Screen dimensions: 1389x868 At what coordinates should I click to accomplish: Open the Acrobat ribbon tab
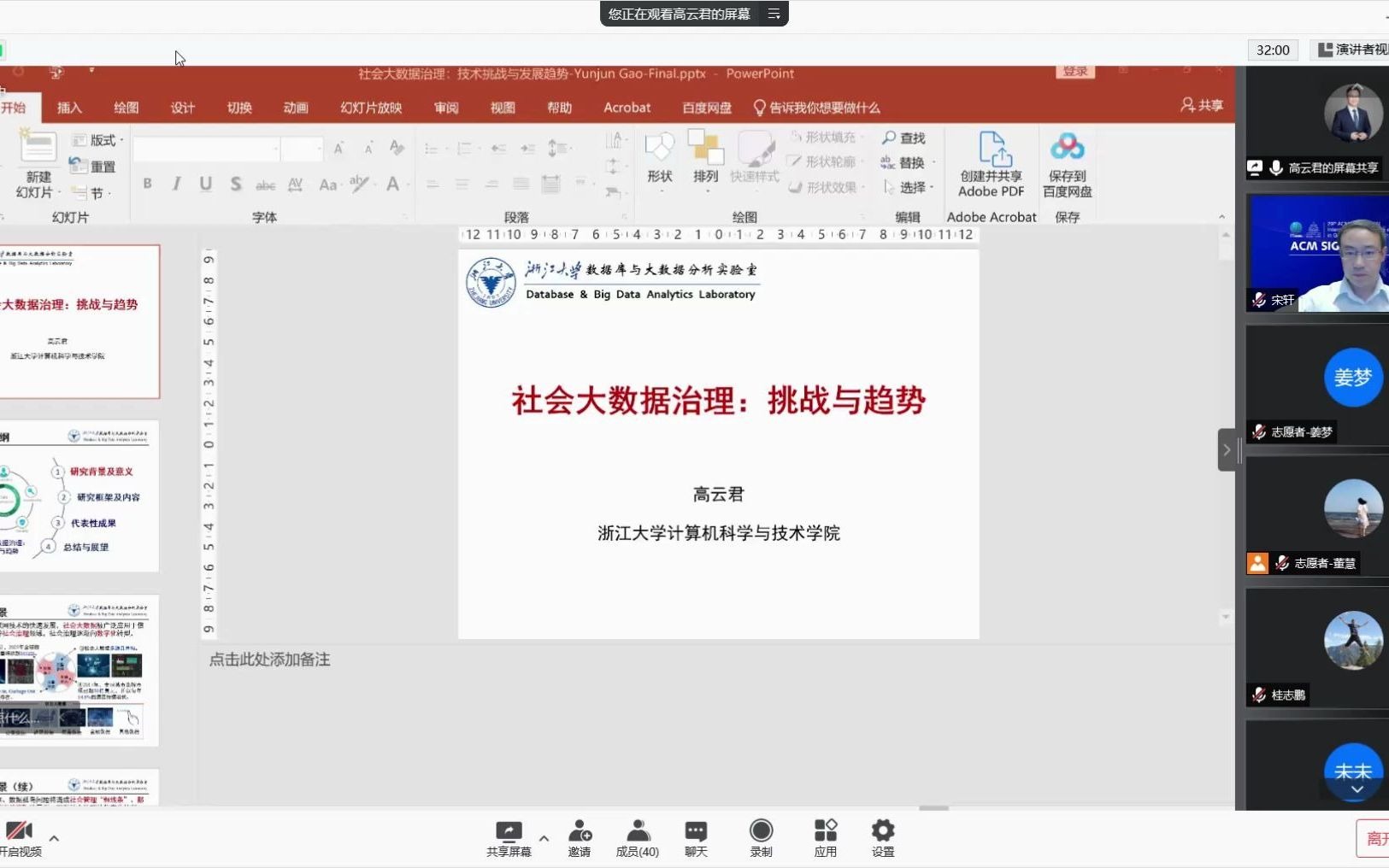pos(627,108)
